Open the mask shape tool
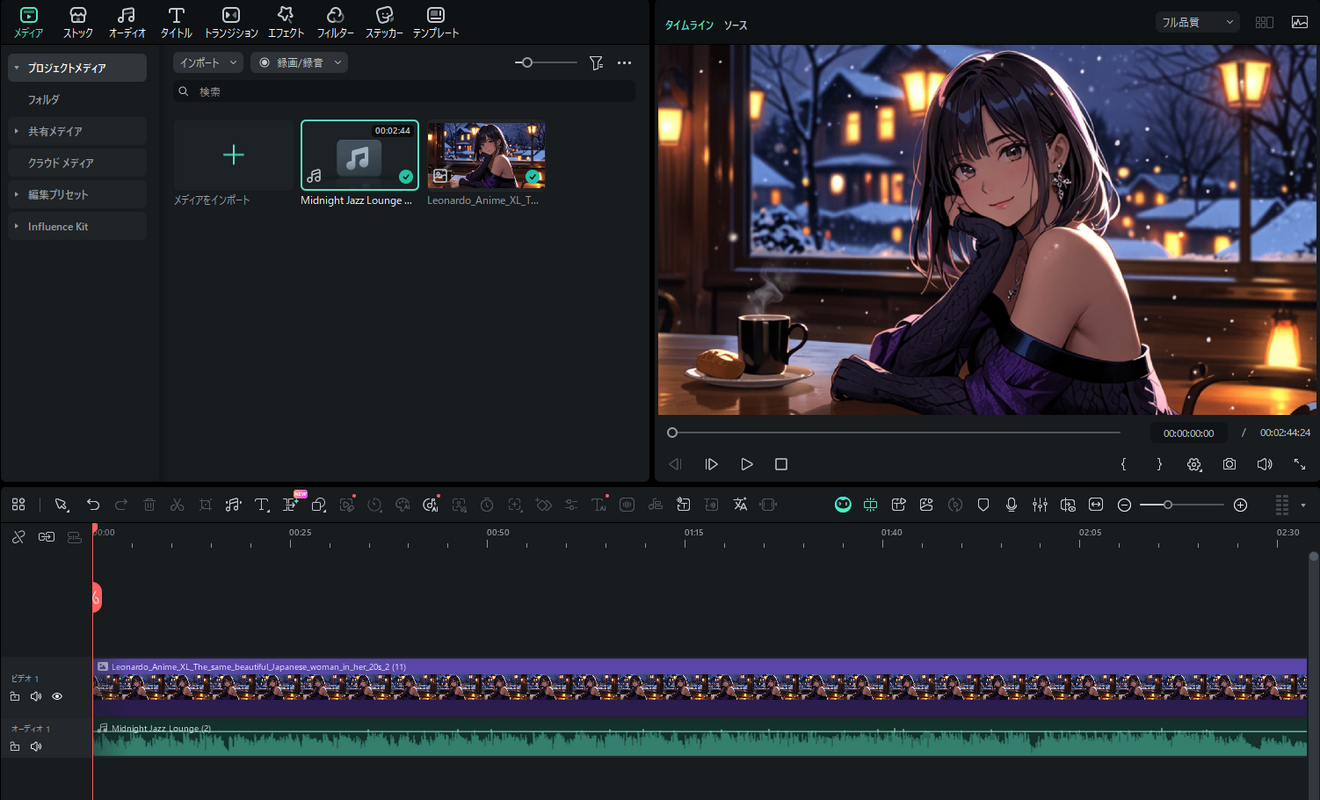 pyautogui.click(x=319, y=505)
